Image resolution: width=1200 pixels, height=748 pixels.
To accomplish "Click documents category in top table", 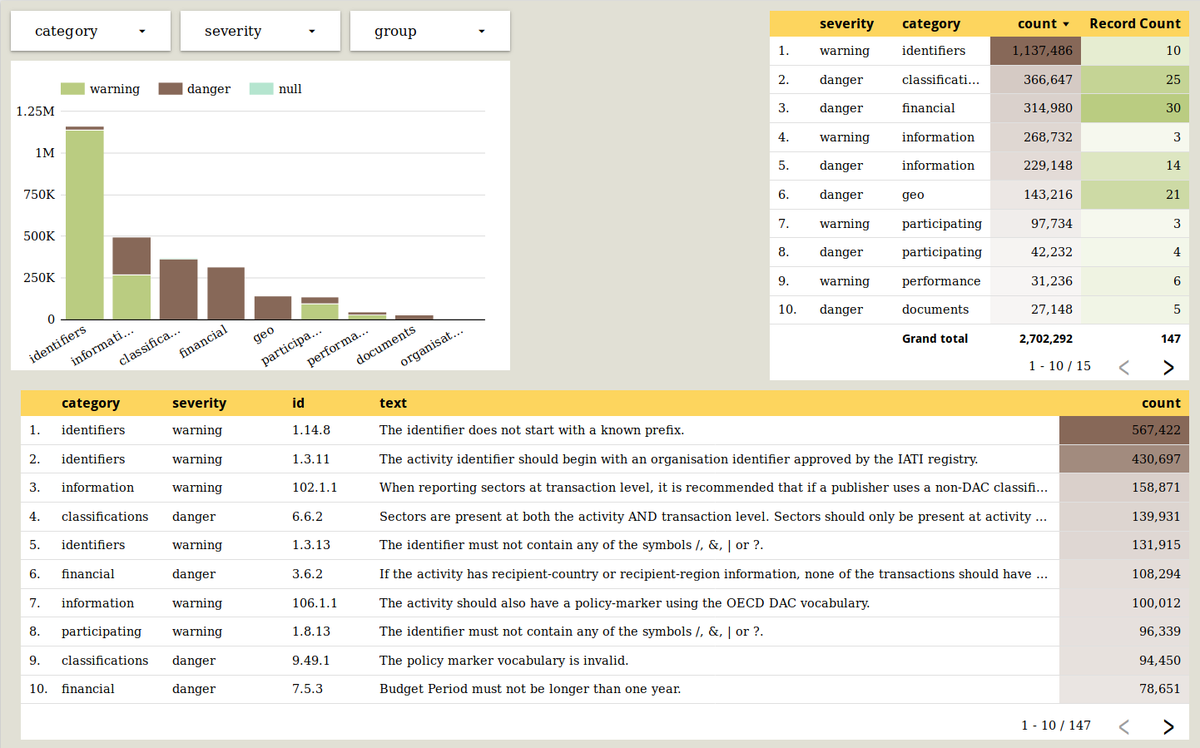I will (x=935, y=310).
